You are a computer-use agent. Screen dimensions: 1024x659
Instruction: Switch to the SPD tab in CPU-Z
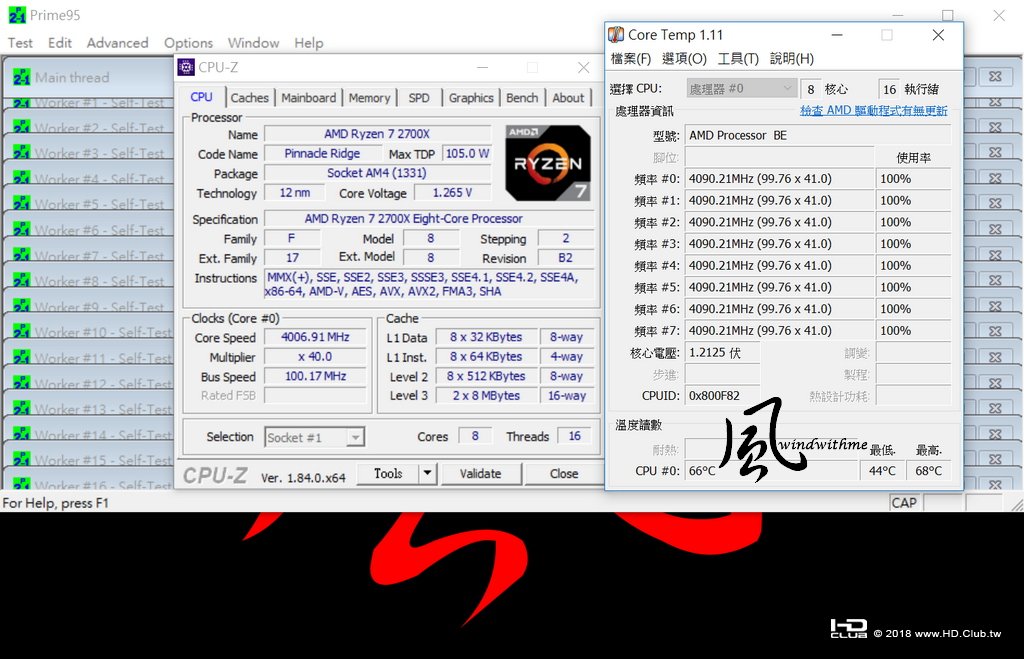tap(419, 98)
